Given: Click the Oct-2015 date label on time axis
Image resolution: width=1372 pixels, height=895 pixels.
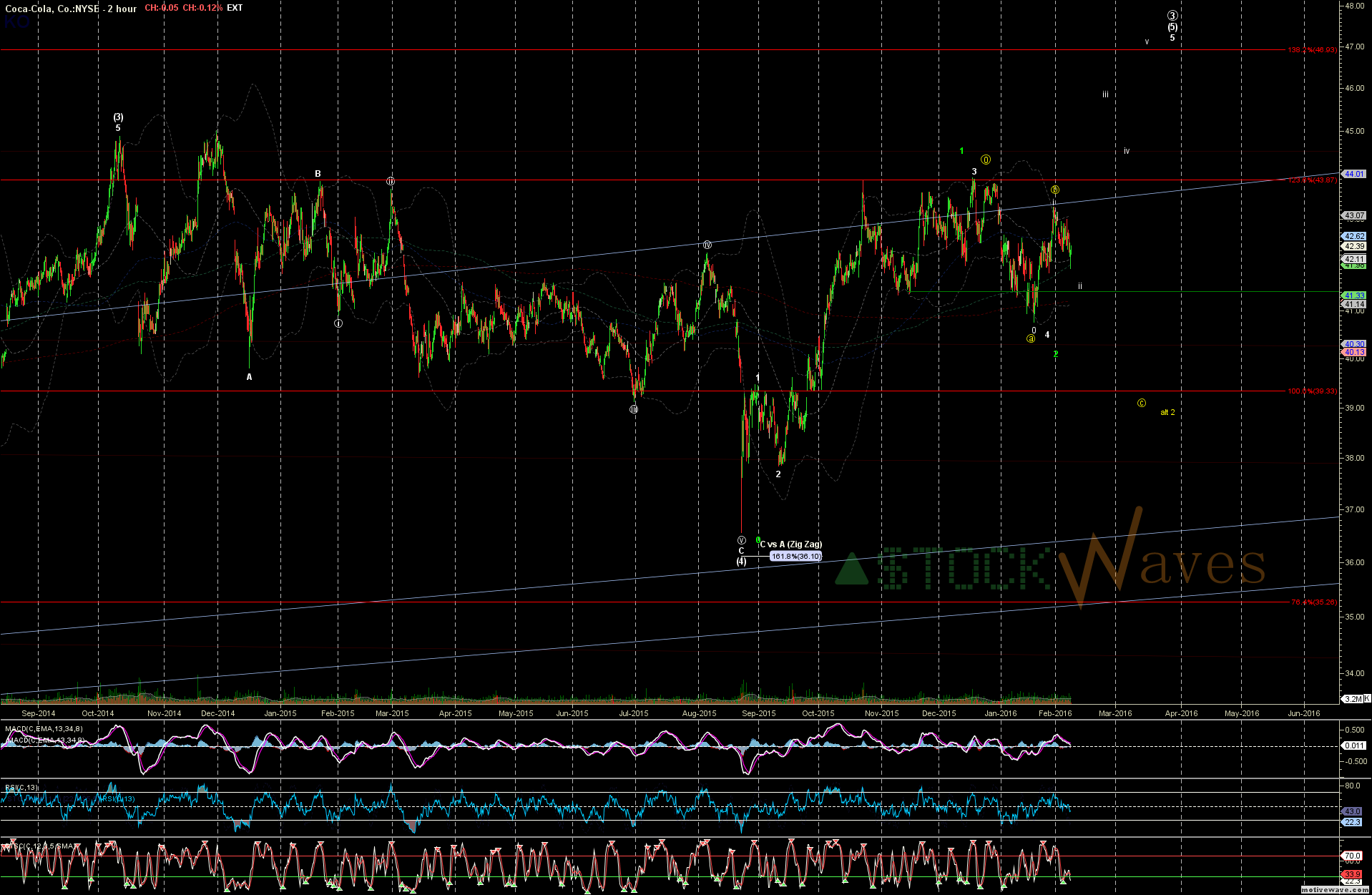Looking at the screenshot, I should pyautogui.click(x=818, y=713).
